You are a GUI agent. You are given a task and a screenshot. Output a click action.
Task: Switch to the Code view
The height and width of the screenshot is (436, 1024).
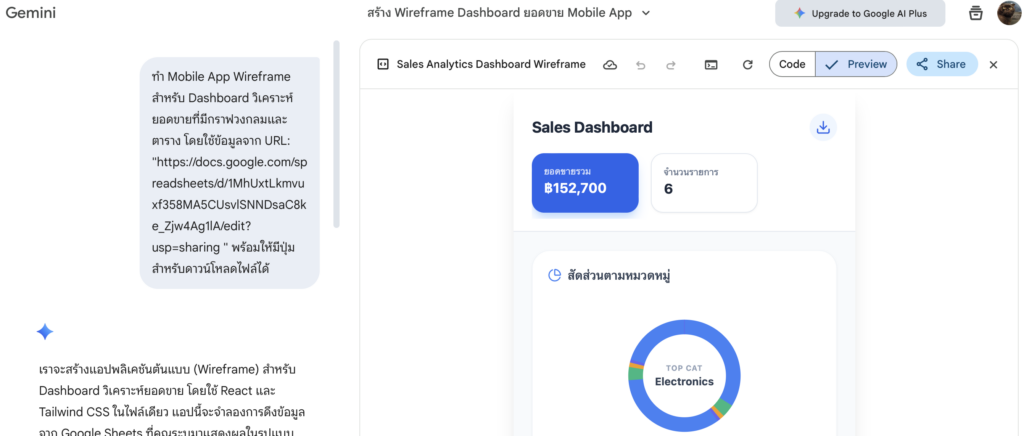click(792, 64)
